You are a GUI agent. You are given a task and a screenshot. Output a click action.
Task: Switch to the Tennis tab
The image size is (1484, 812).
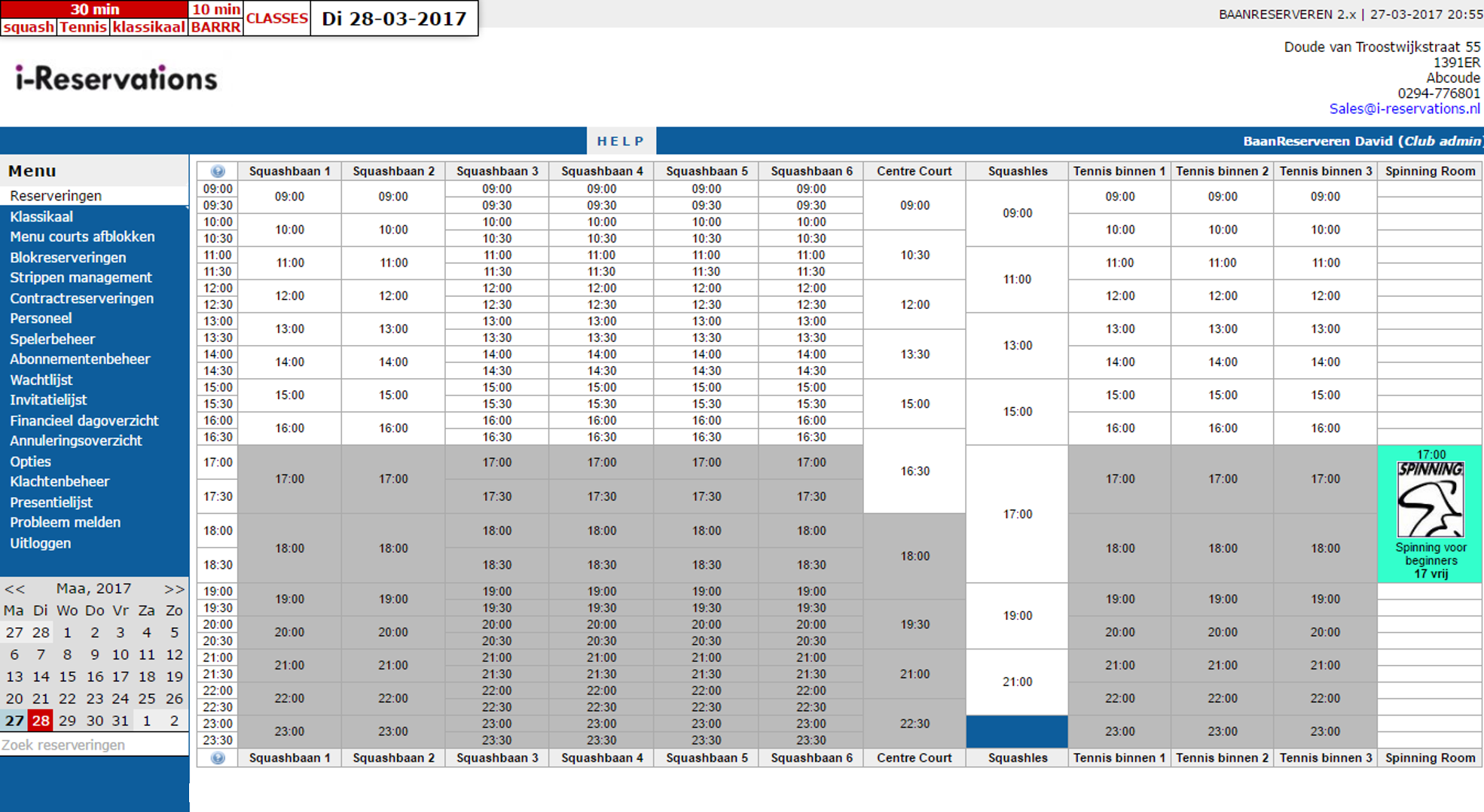[x=83, y=27]
